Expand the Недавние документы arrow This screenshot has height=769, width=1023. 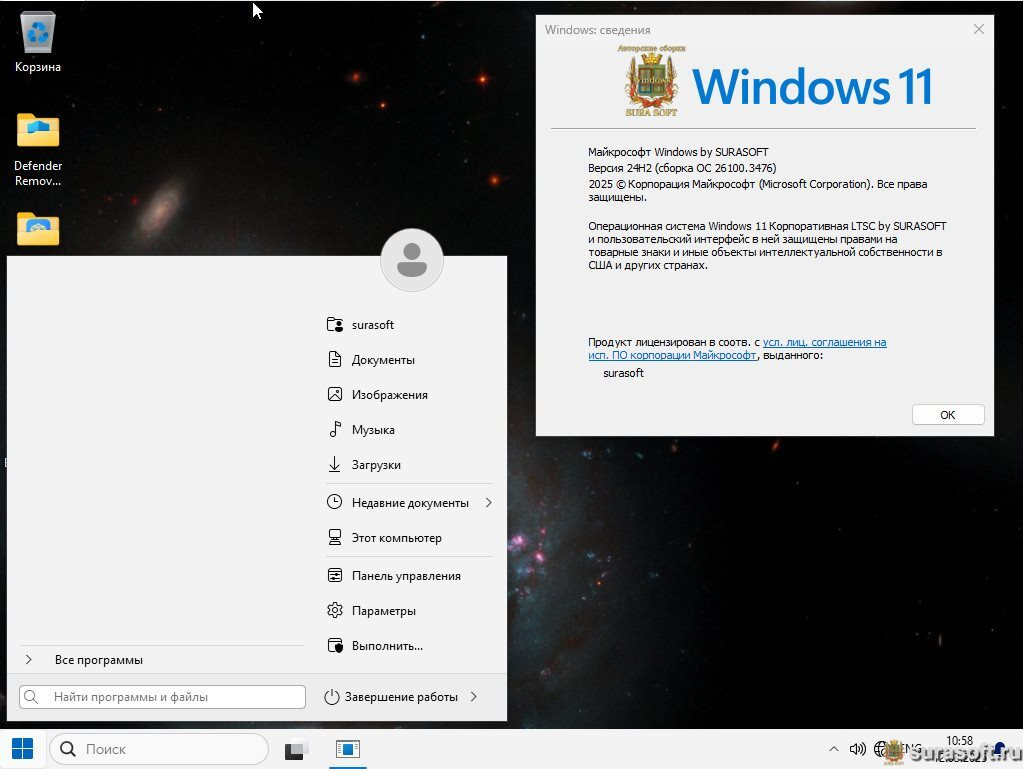tap(489, 502)
